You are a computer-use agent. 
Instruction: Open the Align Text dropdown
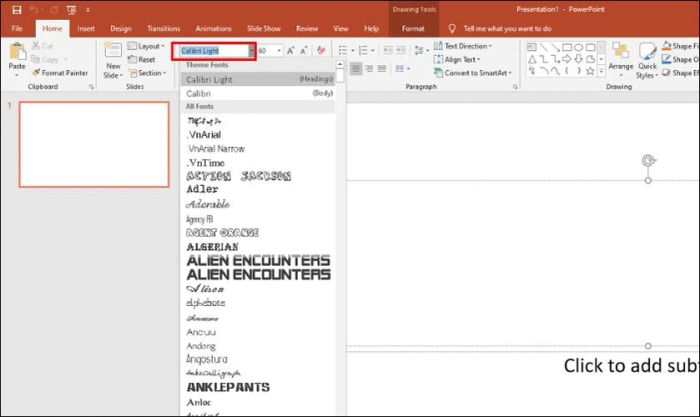[457, 59]
